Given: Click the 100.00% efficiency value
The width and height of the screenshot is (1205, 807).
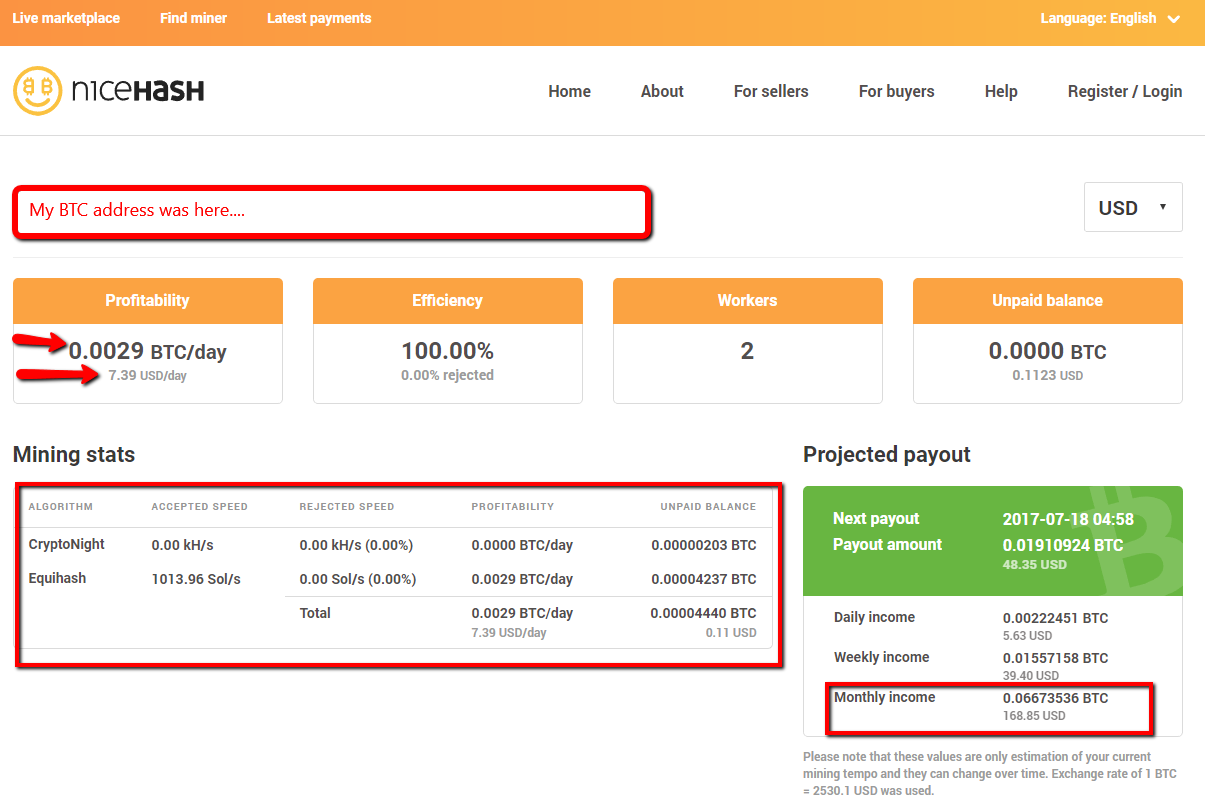Looking at the screenshot, I should 448,351.
